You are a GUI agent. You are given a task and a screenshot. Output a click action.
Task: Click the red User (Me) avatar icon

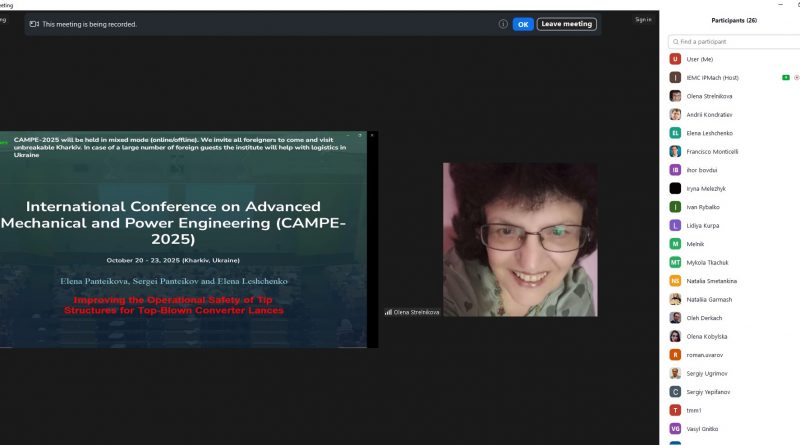coord(675,59)
